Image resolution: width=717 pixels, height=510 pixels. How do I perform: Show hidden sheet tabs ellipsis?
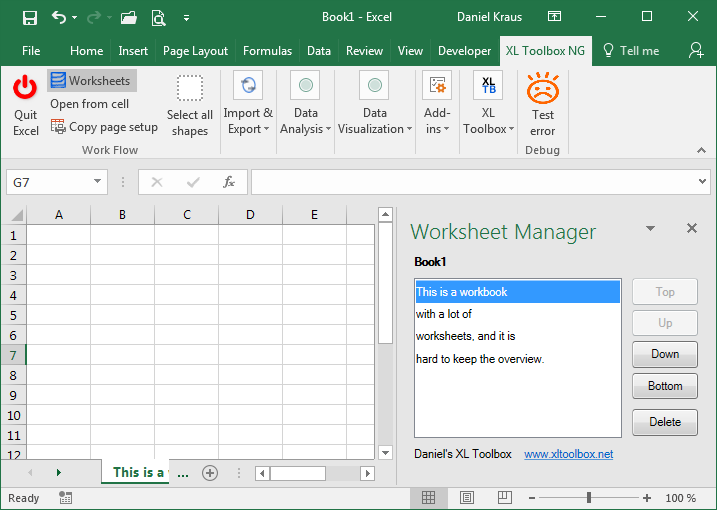pyautogui.click(x=183, y=473)
